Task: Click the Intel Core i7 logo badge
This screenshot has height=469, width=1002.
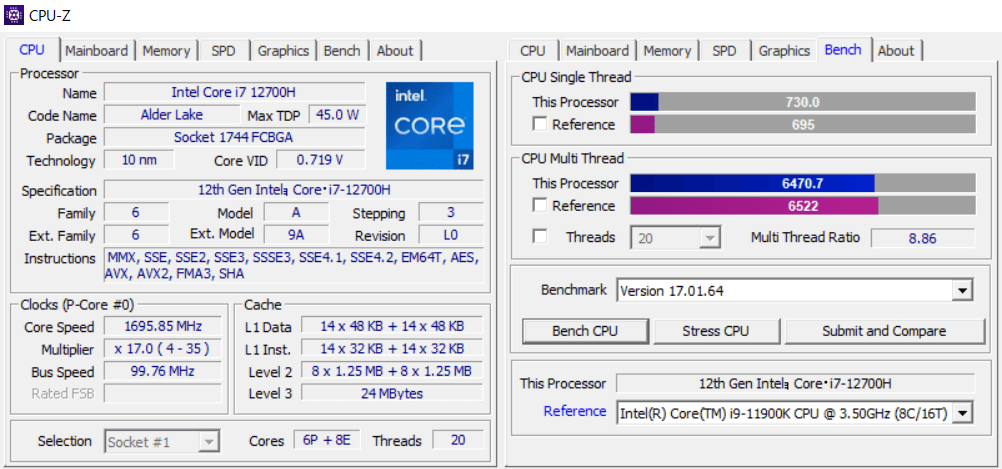Action: pos(429,125)
